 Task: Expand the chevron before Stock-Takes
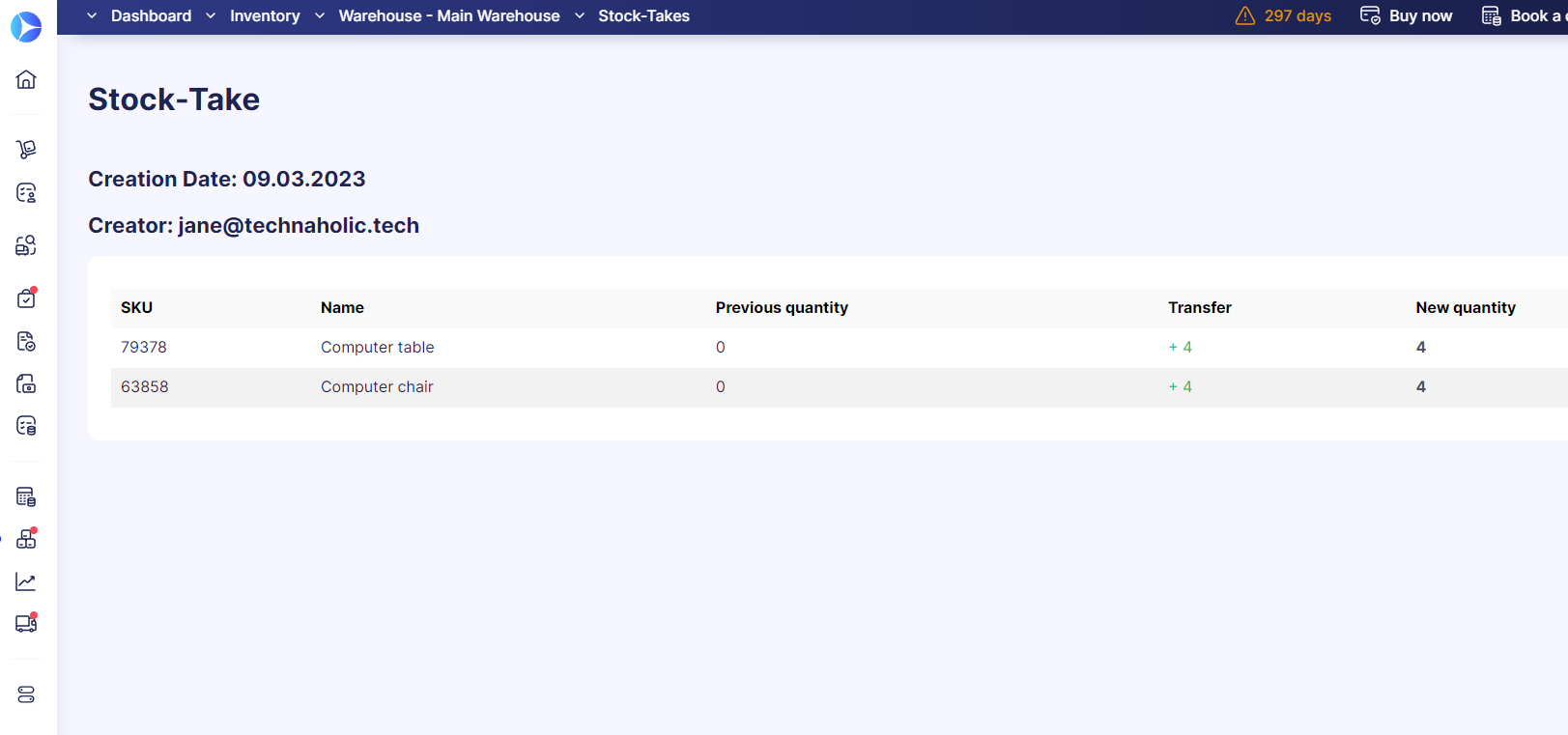580,15
